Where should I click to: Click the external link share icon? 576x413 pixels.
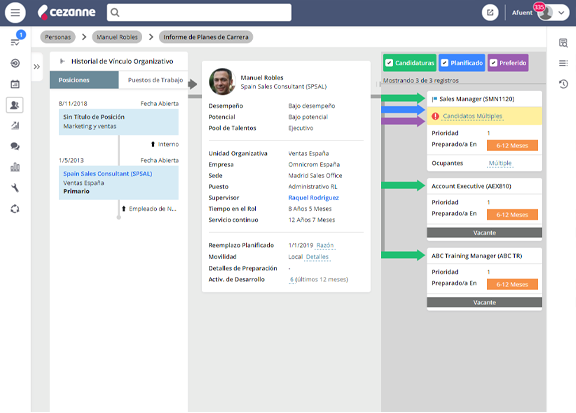click(x=490, y=12)
